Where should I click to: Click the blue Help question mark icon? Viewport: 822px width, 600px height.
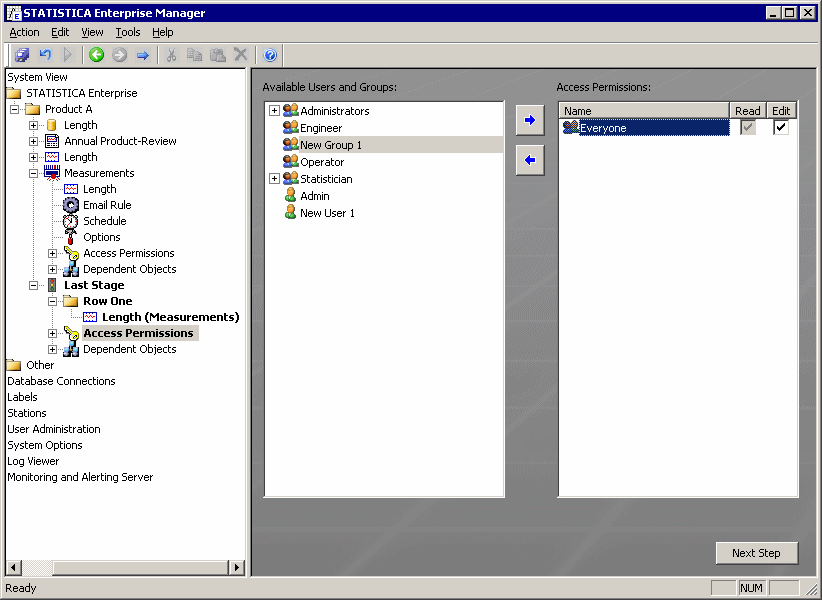pyautogui.click(x=270, y=55)
